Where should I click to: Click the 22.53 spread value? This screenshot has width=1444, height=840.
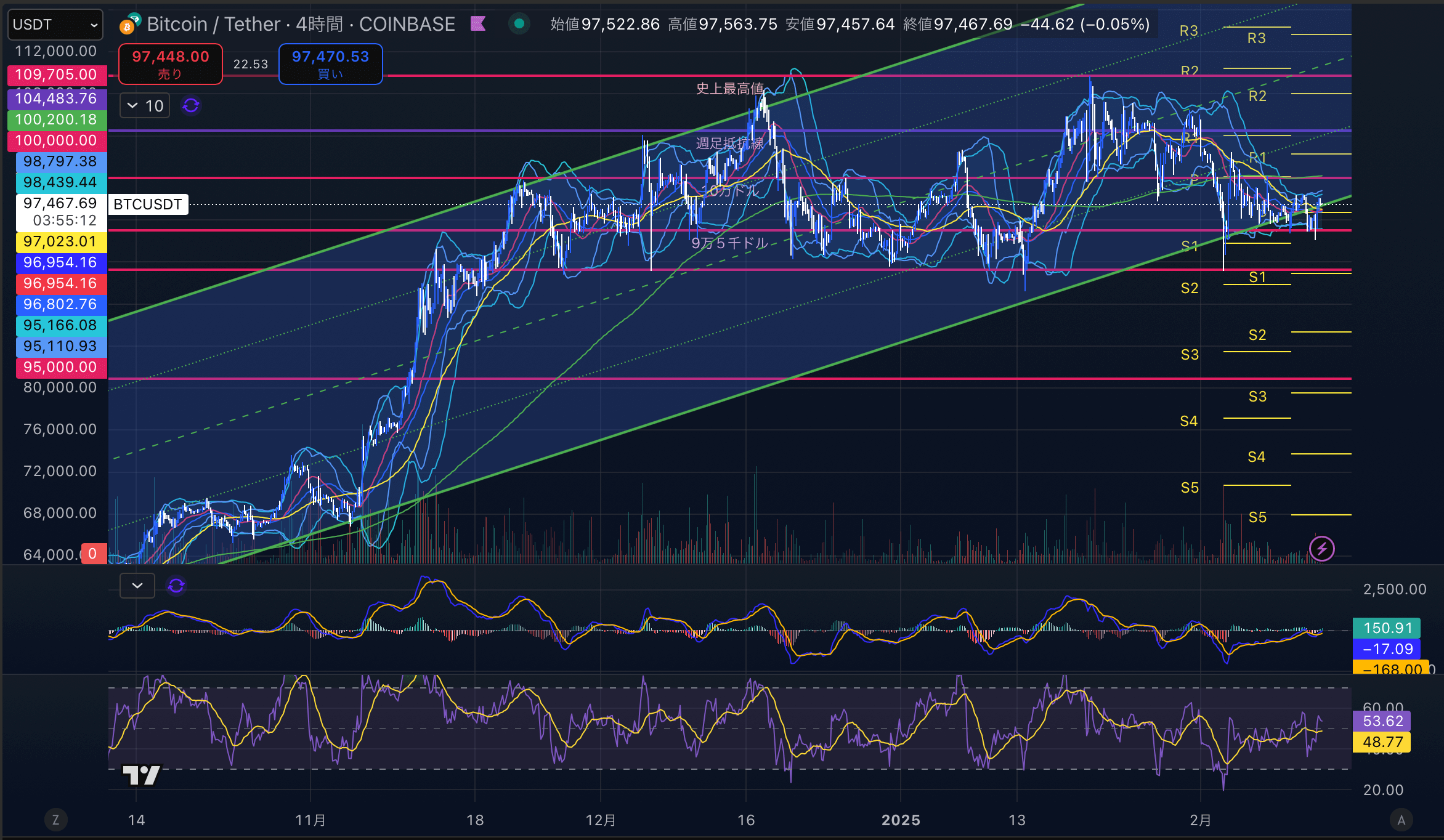251,64
